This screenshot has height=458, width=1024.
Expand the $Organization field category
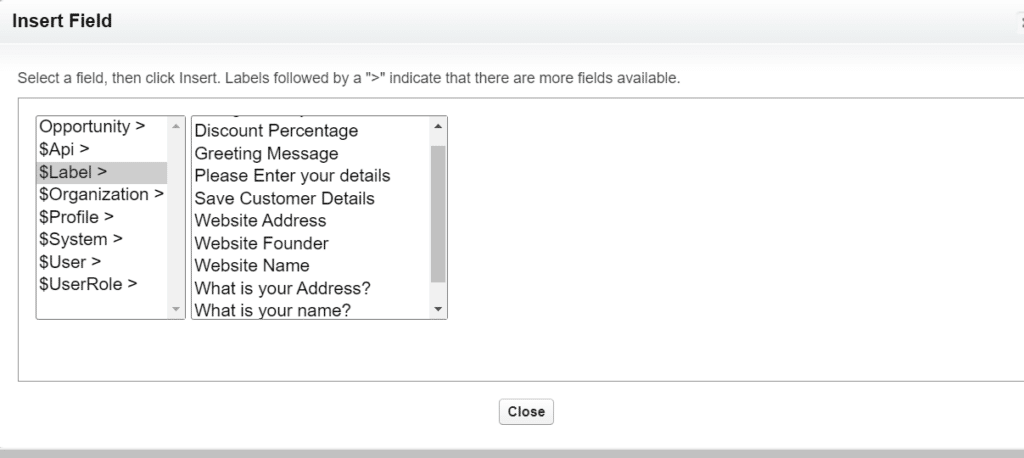pyautogui.click(x=101, y=194)
